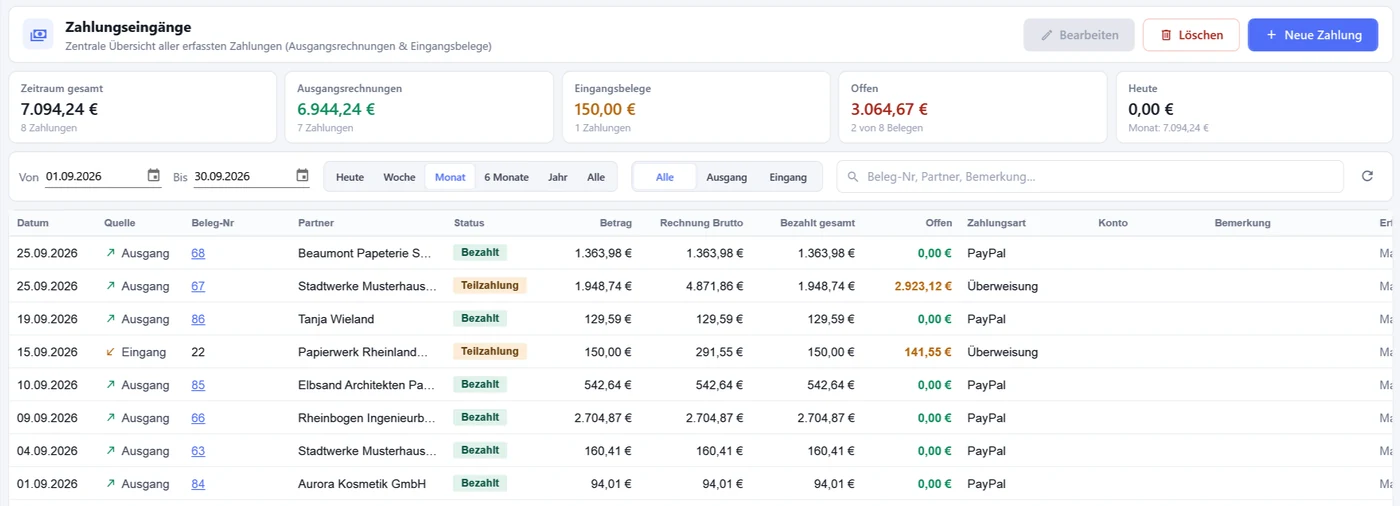Create a new payment with Neue Zahlung
1400x506 pixels.
click(1313, 35)
